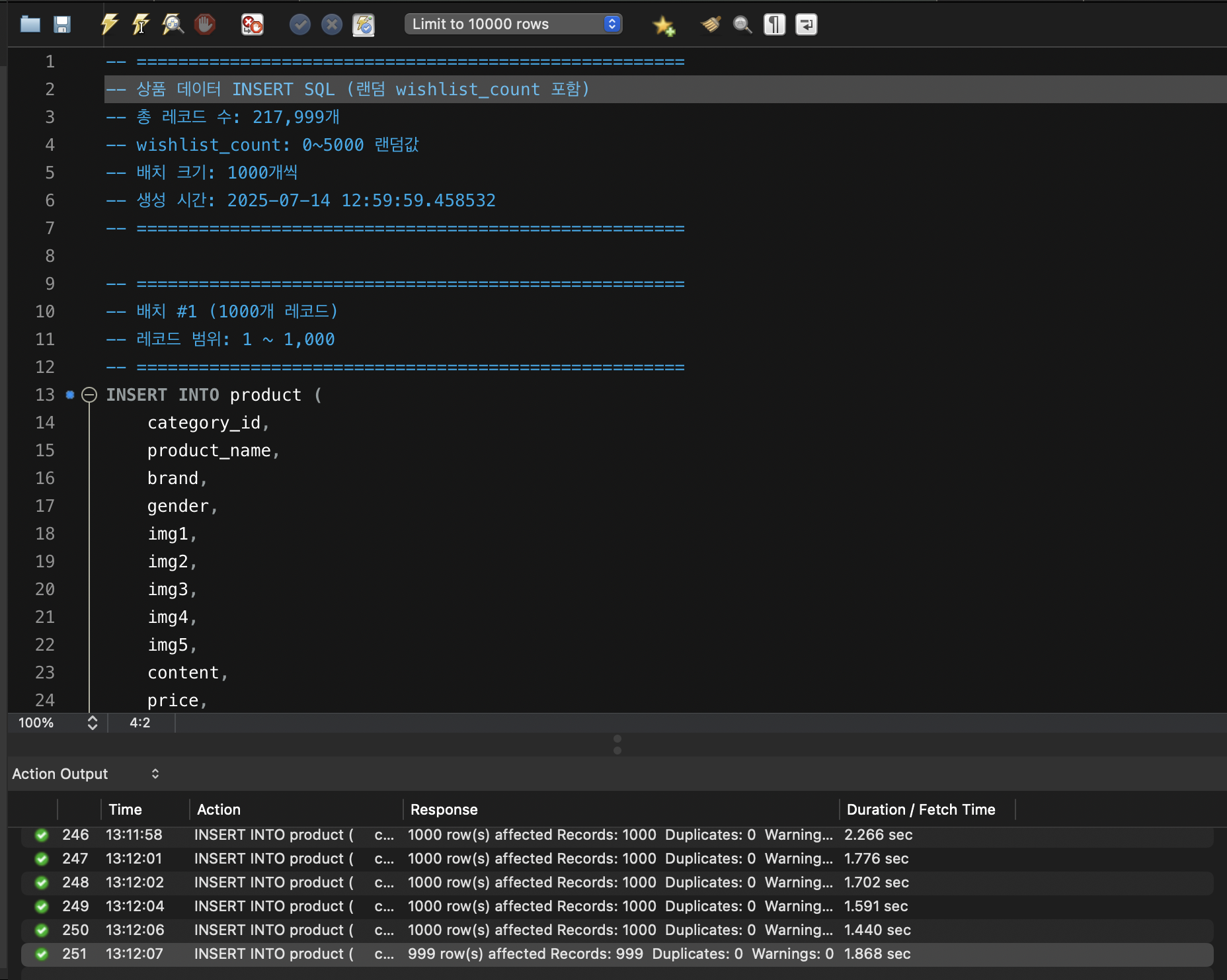
Task: Select output row 250 at 13:12:06
Action: click(x=617, y=930)
